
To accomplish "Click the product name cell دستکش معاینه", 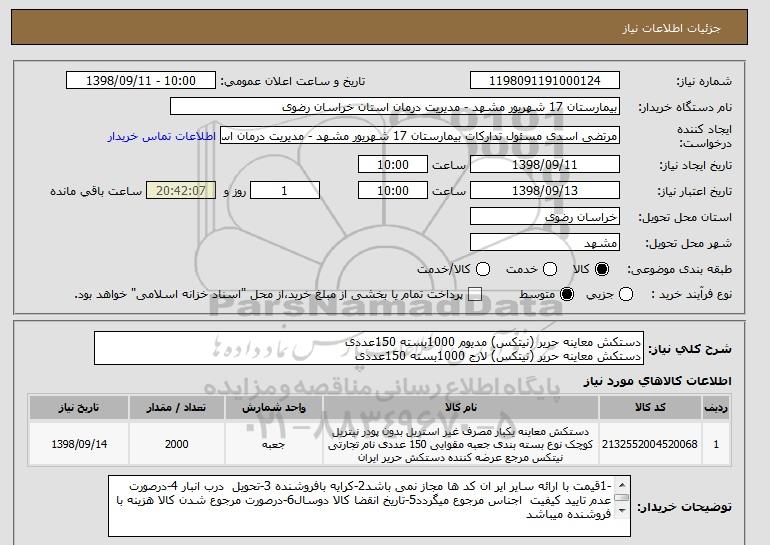I will [461, 444].
